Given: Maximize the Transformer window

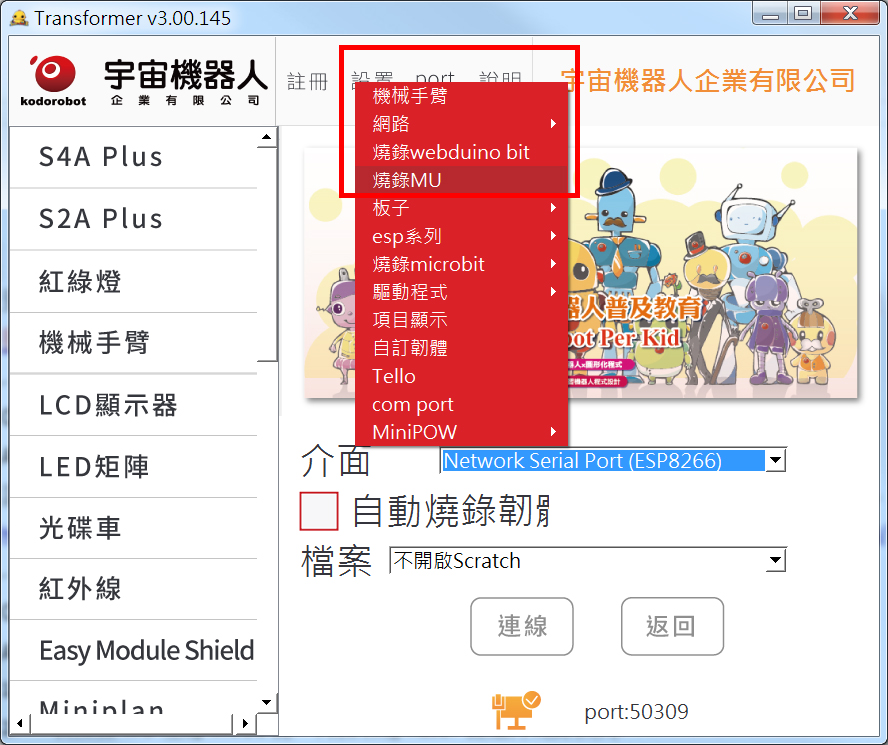Looking at the screenshot, I should tap(802, 13).
